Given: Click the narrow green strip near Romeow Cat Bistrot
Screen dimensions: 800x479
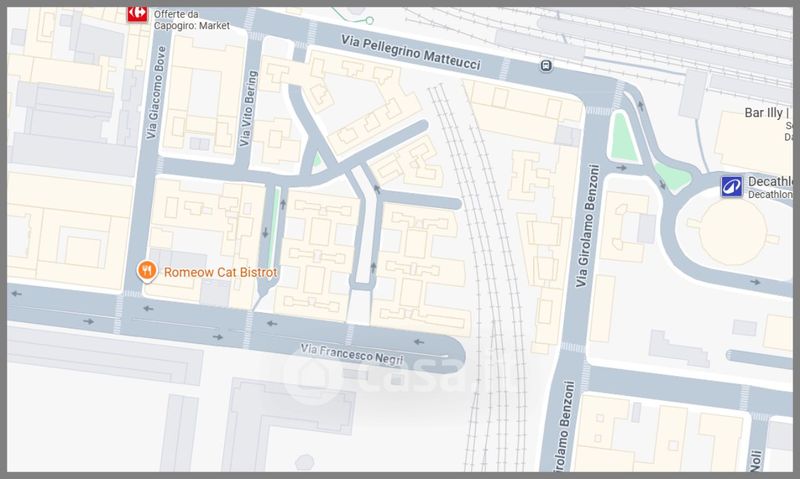Looking at the screenshot, I should click(x=273, y=210).
